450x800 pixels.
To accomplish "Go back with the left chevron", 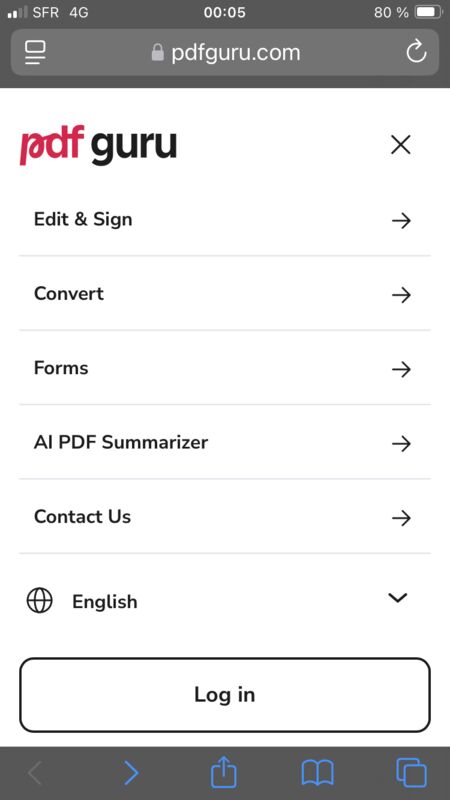I will 35,773.
